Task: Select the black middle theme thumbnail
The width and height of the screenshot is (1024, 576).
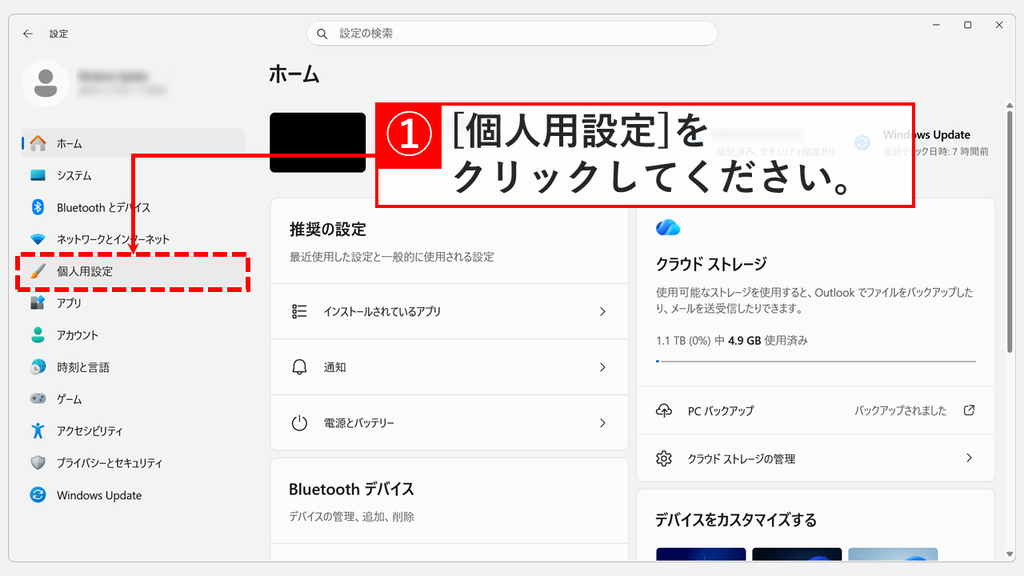Action: [x=797, y=554]
